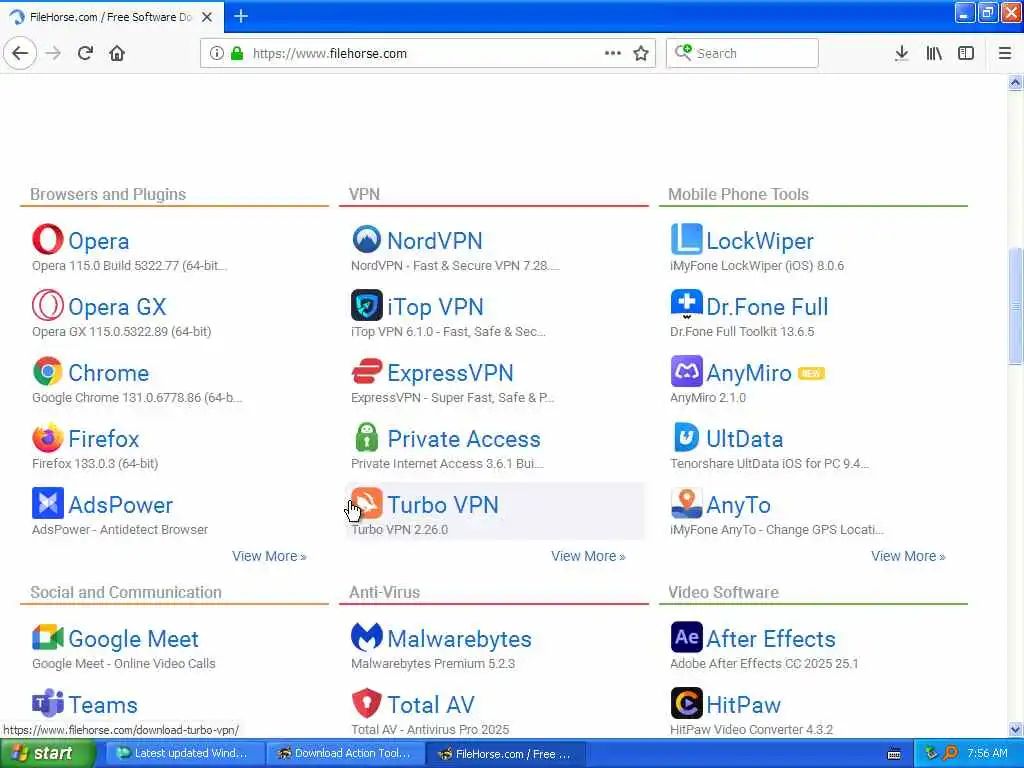
Task: Go back with the browser back arrow
Action: pyautogui.click(x=20, y=53)
